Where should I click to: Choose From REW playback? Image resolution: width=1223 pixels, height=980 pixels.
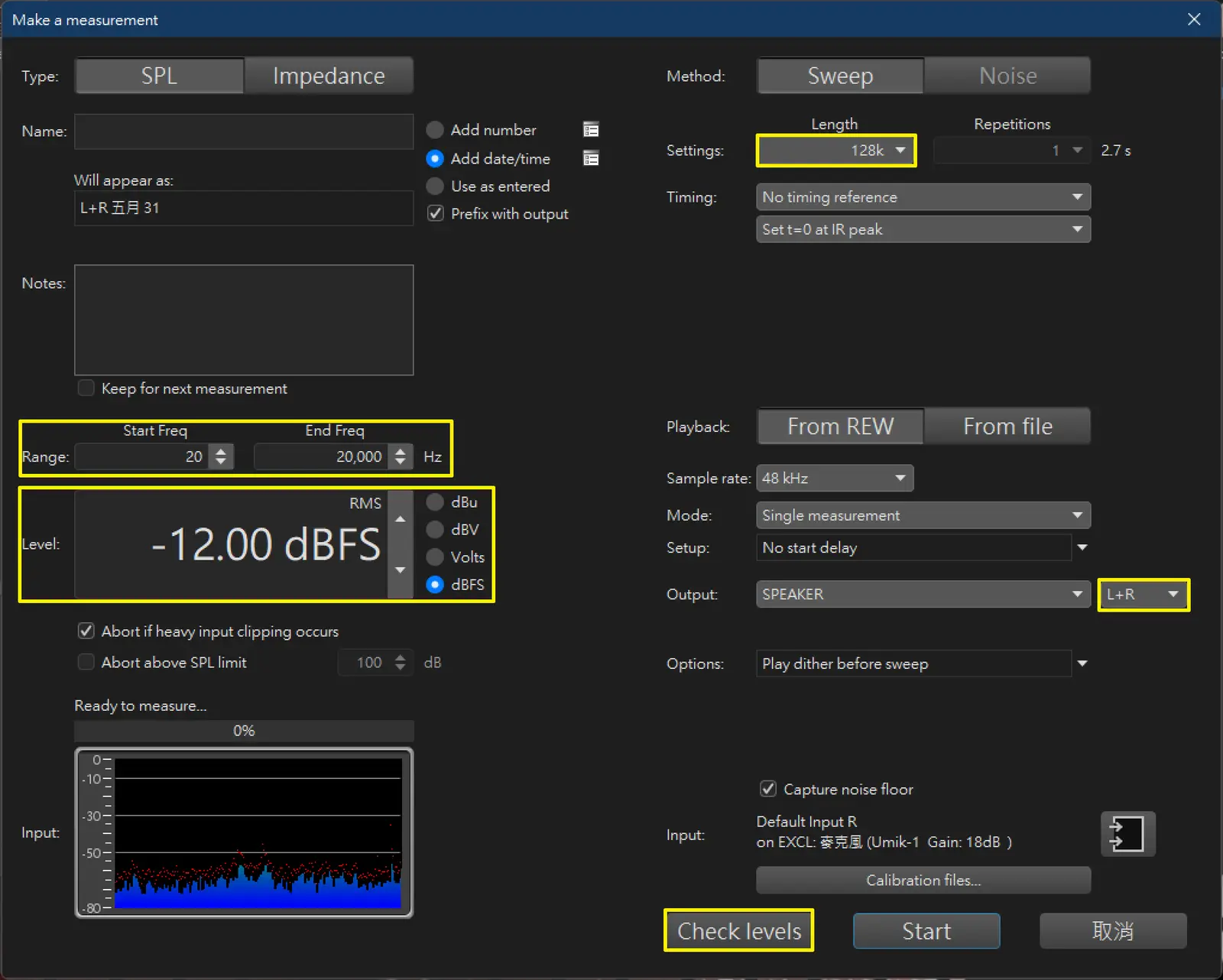point(840,426)
